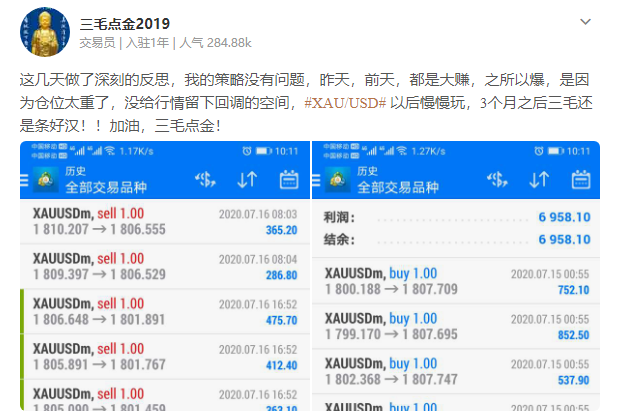Select 全部交易品种 title in left screenshot
The width and height of the screenshot is (617, 420).
[106, 187]
